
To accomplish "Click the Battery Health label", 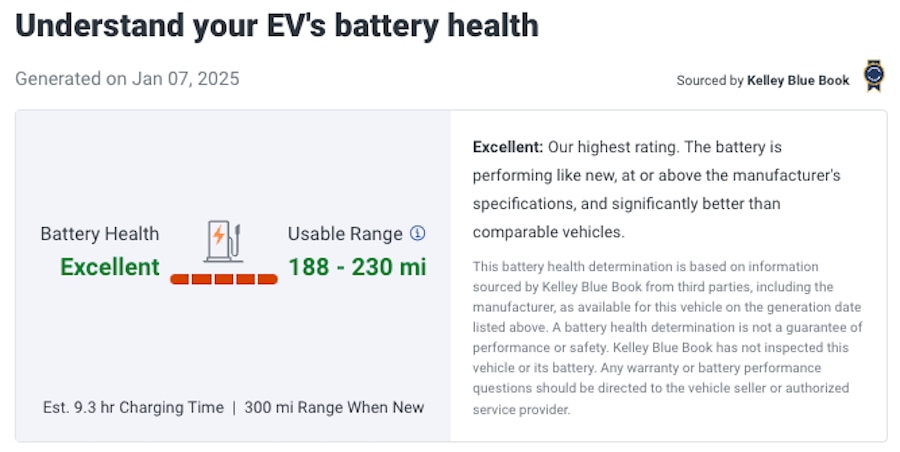I will 100,234.
